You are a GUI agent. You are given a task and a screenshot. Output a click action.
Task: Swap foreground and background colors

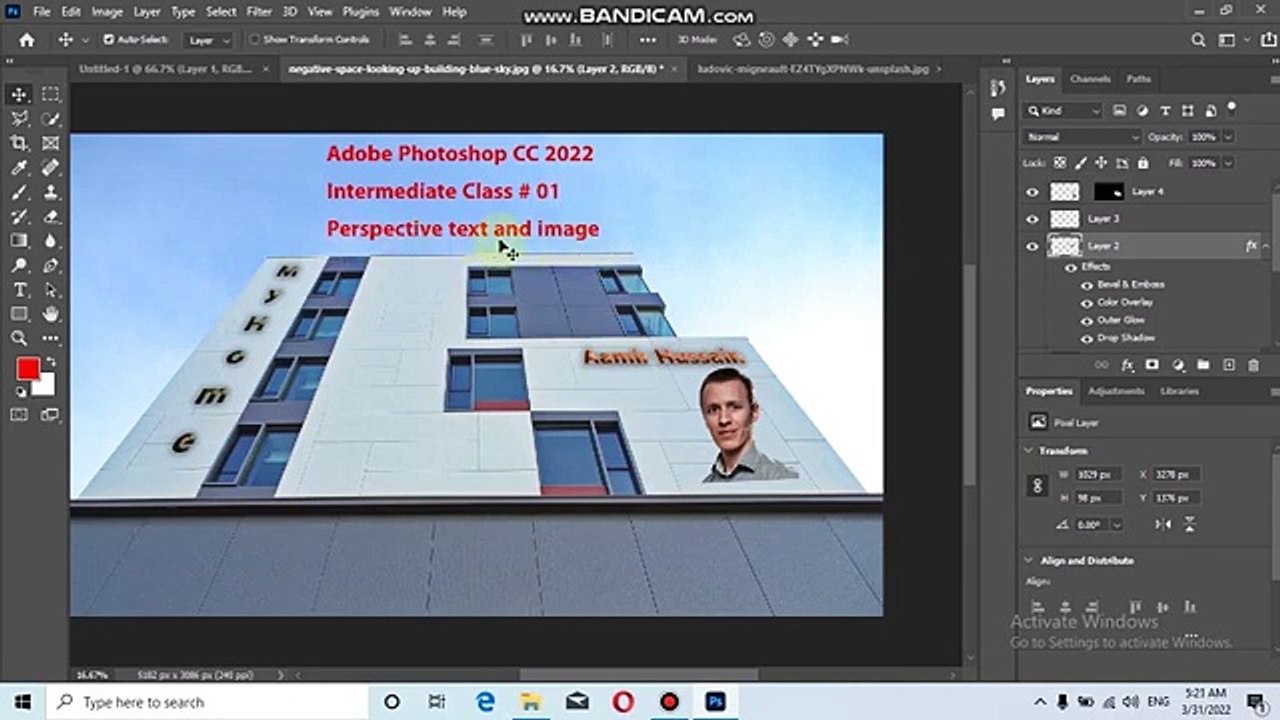click(51, 362)
